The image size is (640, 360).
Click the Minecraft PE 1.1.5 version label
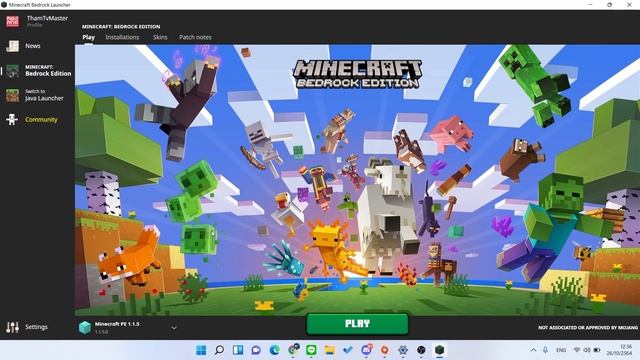coord(117,324)
